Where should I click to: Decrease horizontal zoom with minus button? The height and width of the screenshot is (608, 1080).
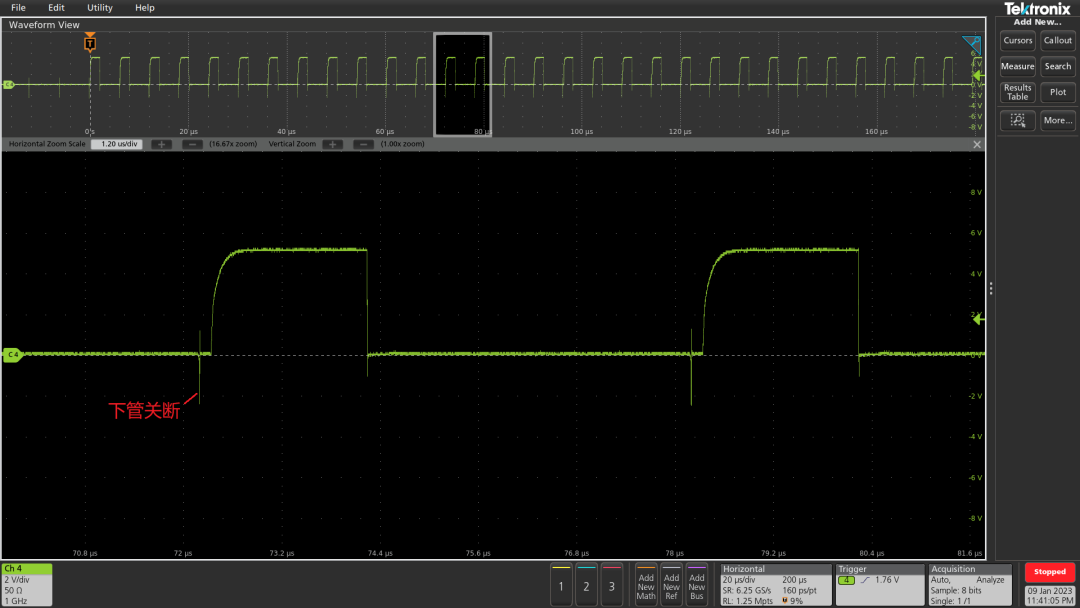point(192,144)
